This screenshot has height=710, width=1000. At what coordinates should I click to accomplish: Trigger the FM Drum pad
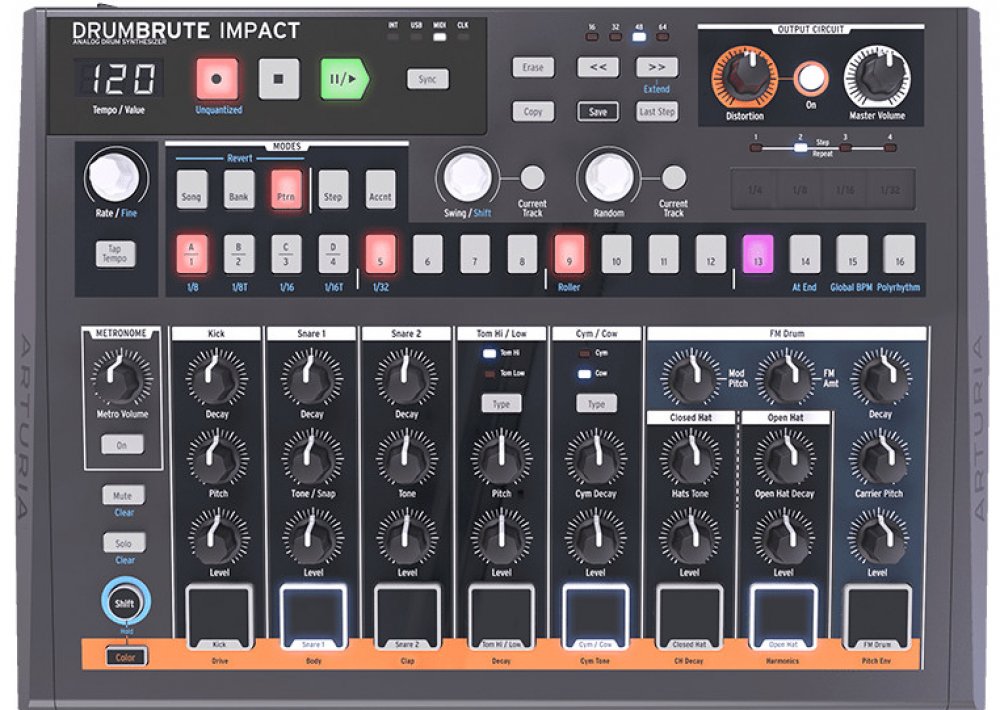pos(877,612)
